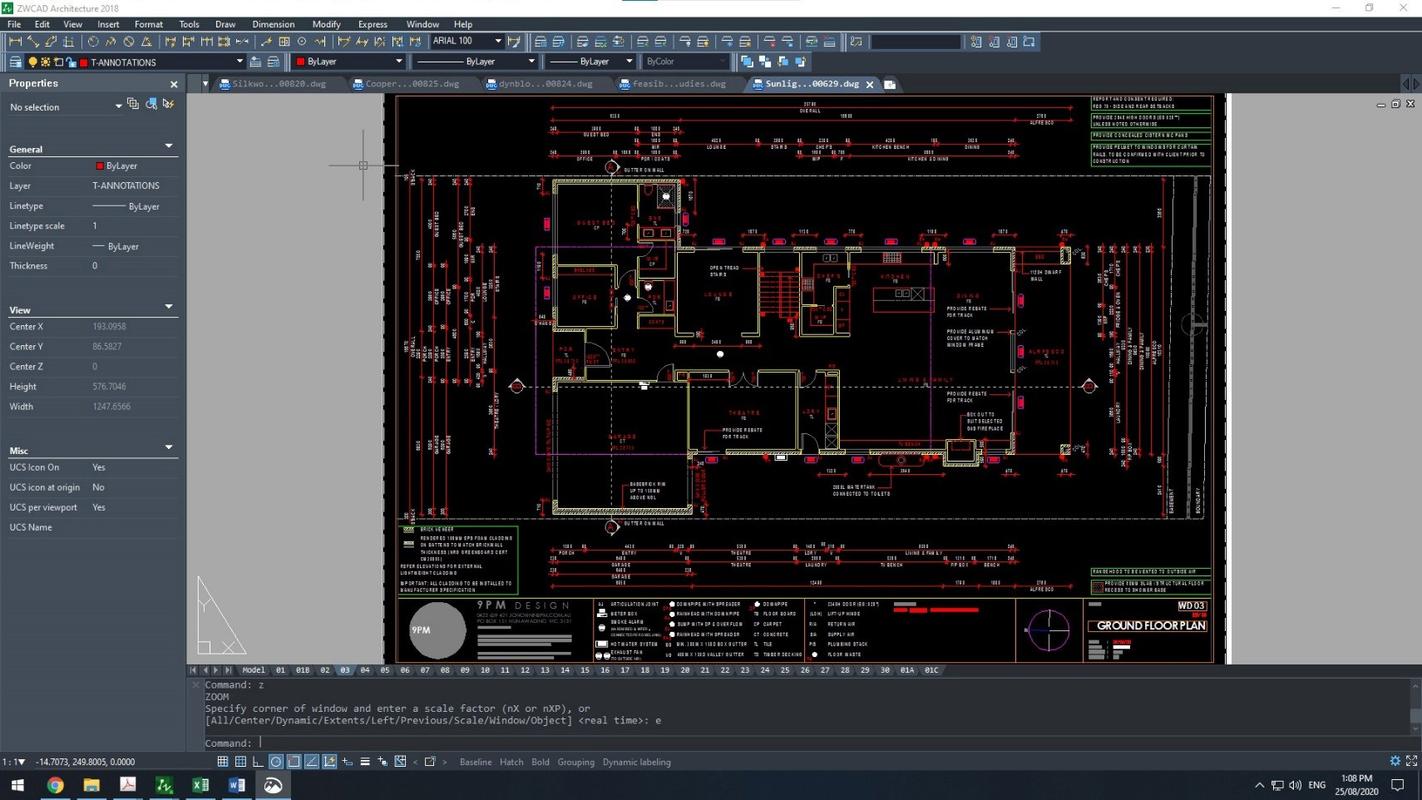Toggle ortho mode in status bar

pyautogui.click(x=258, y=762)
